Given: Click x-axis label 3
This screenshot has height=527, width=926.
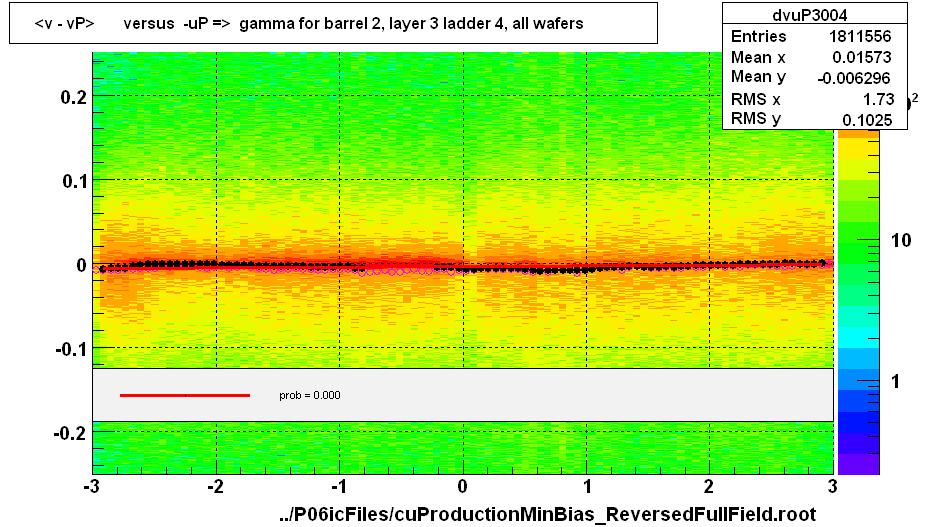Looking at the screenshot, I should pyautogui.click(x=832, y=486).
